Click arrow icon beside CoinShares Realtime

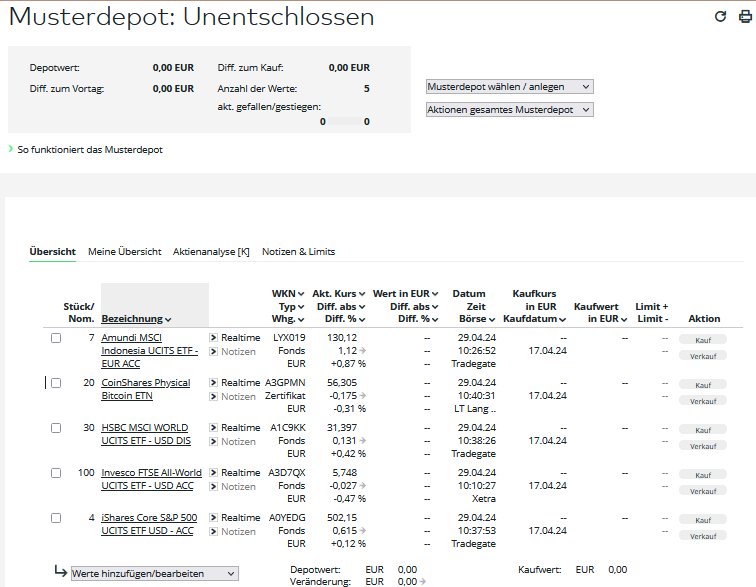coord(214,382)
